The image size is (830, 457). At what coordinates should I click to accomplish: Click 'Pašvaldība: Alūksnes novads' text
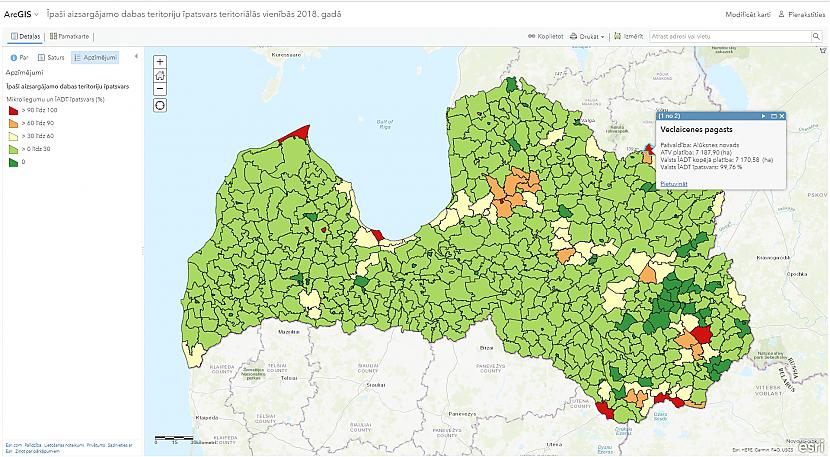700,145
